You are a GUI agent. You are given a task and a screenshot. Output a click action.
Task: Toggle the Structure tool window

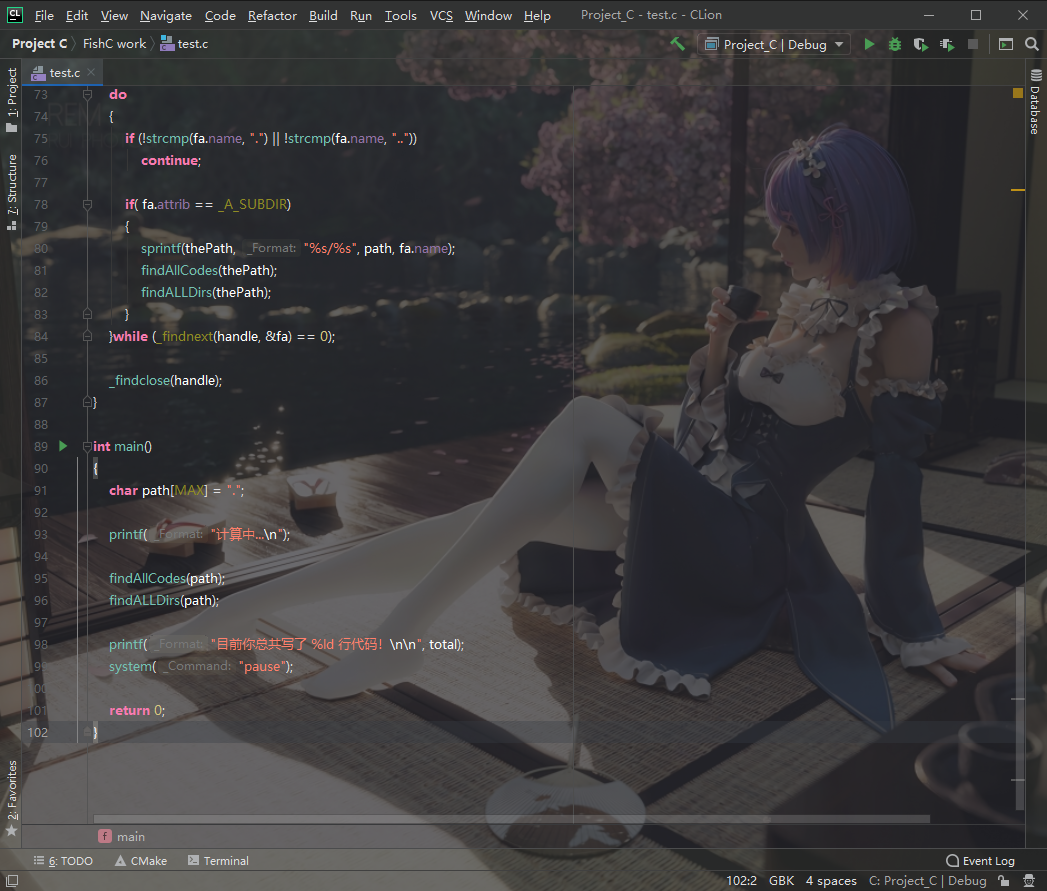point(11,192)
